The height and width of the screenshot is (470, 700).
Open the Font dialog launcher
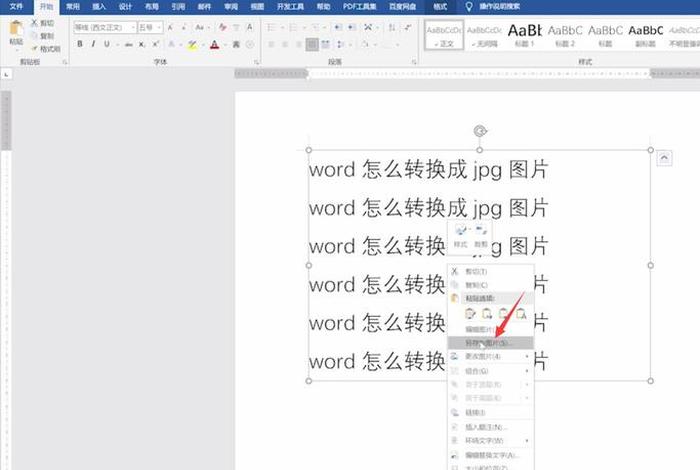click(256, 62)
